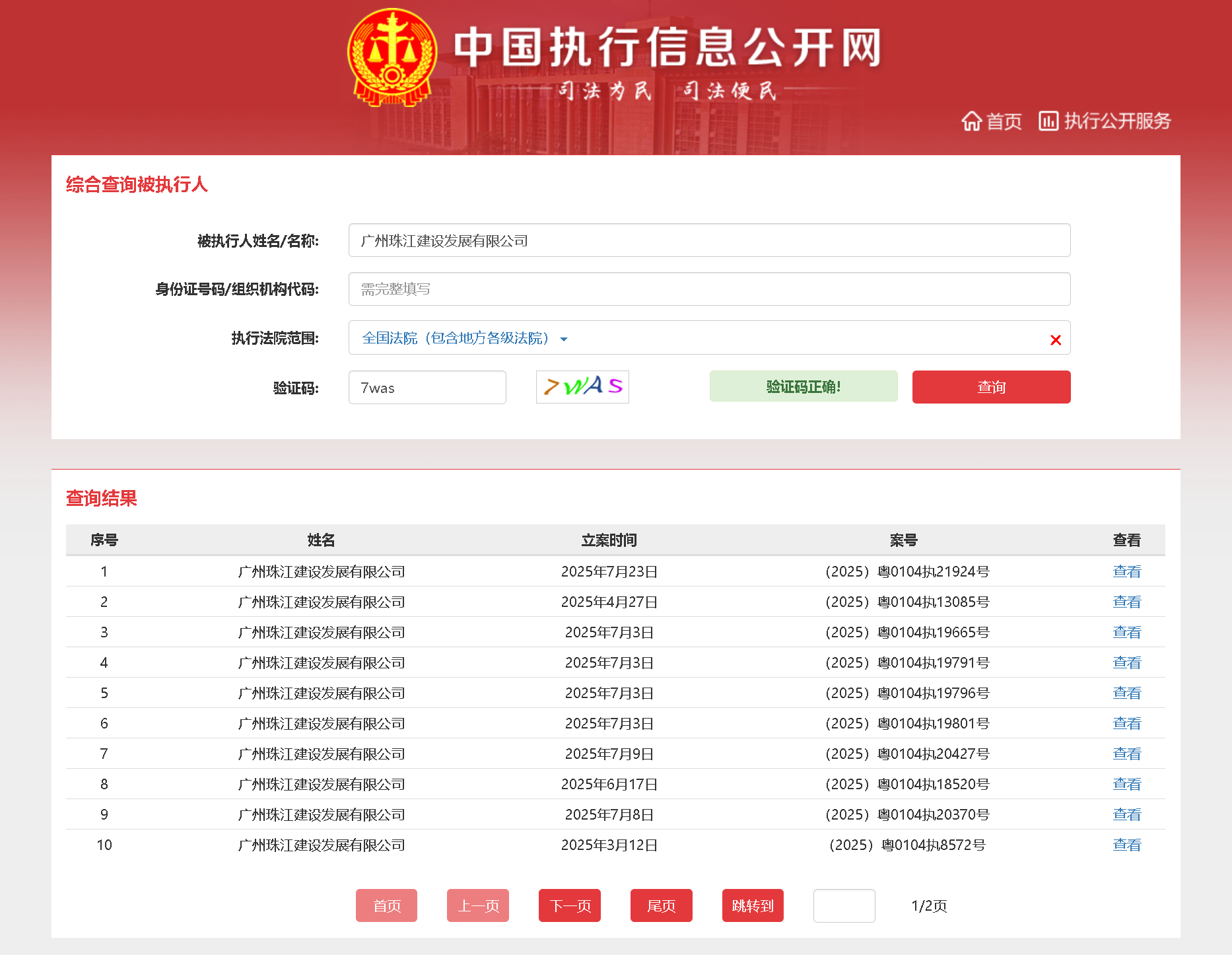The height and width of the screenshot is (955, 1232).
Task: View details for case 粤0104执13085号
Action: point(1127,602)
